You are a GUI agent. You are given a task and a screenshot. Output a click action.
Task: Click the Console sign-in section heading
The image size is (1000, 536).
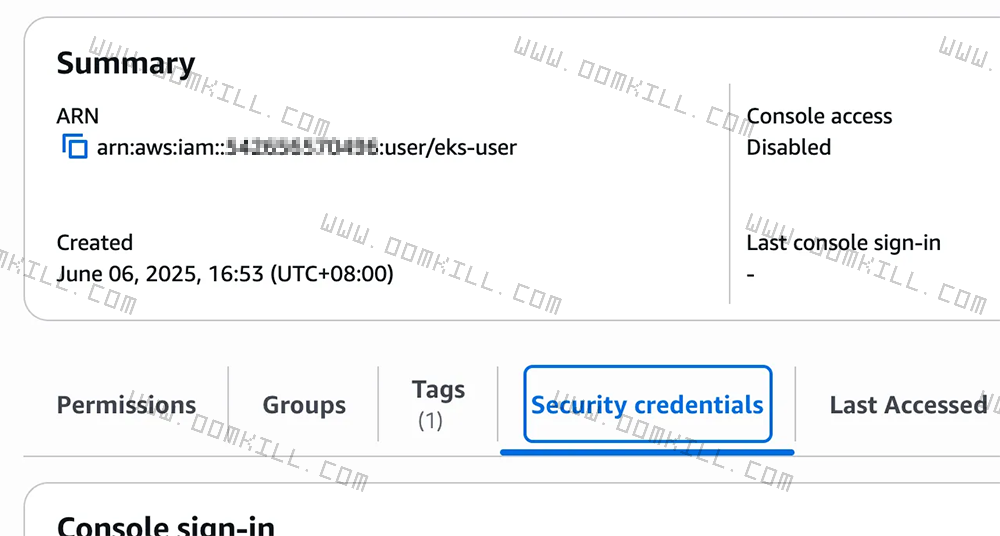tap(165, 525)
